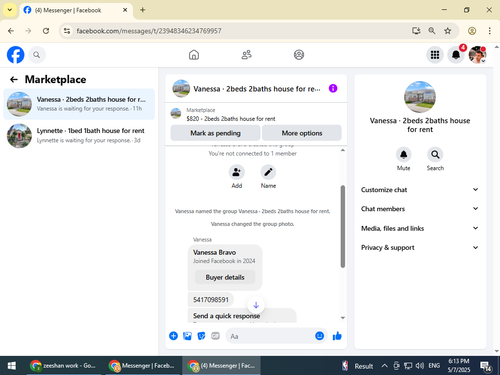Click chat scrollbar down arrow

(x=342, y=318)
